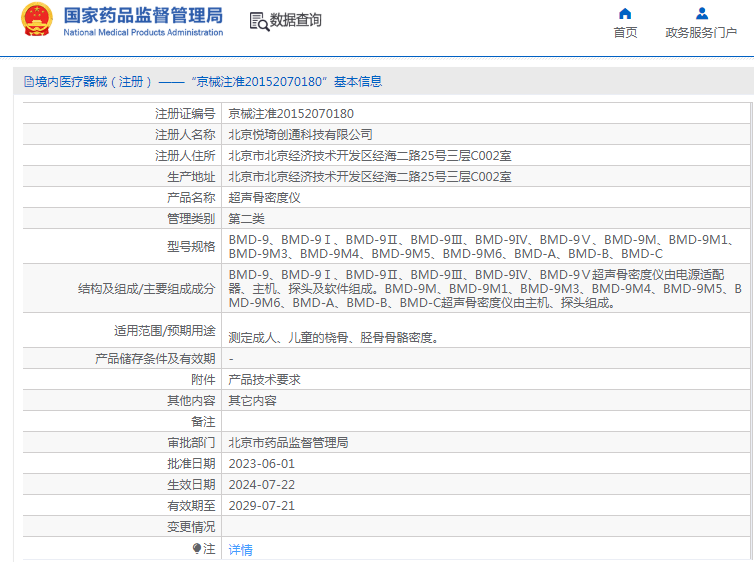The image size is (754, 562).
Task: Click the 首页 home icon
Action: point(625,13)
